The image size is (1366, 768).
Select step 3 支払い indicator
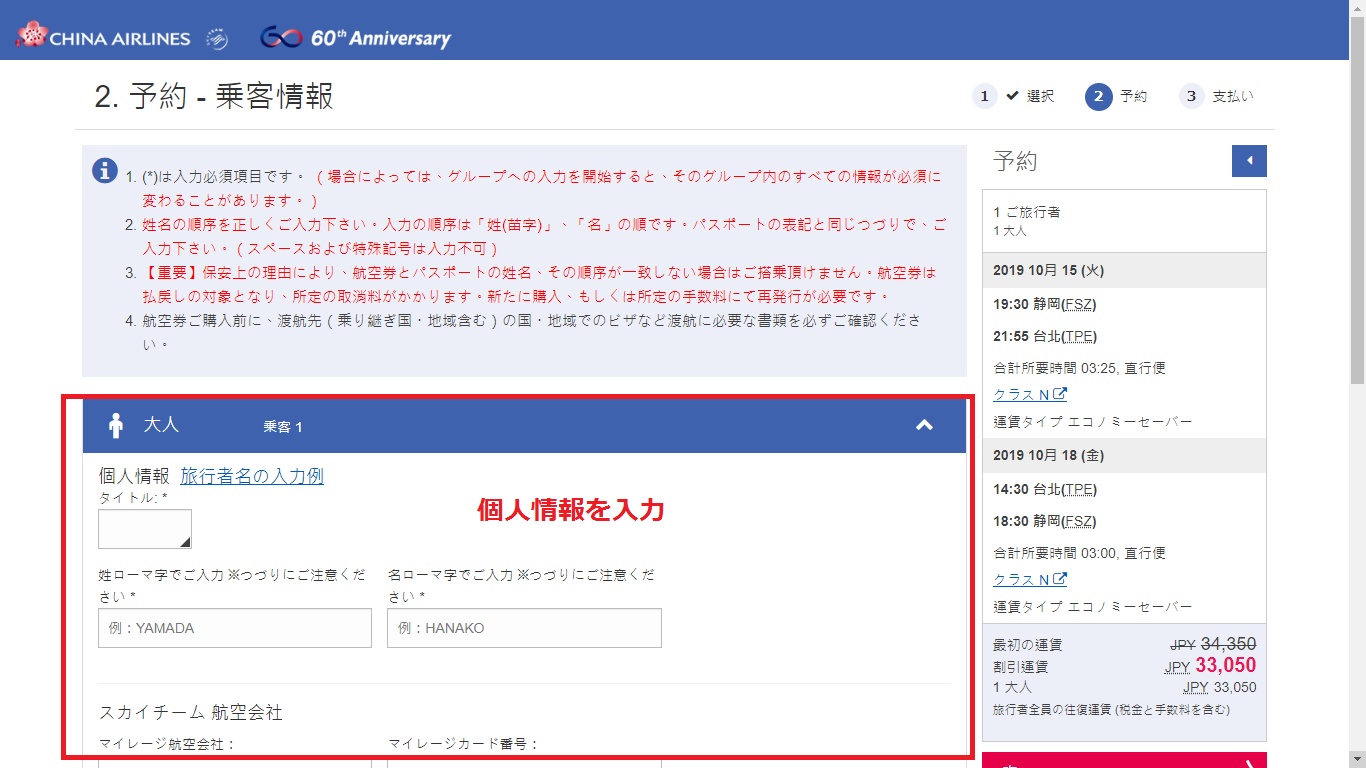pos(1215,96)
